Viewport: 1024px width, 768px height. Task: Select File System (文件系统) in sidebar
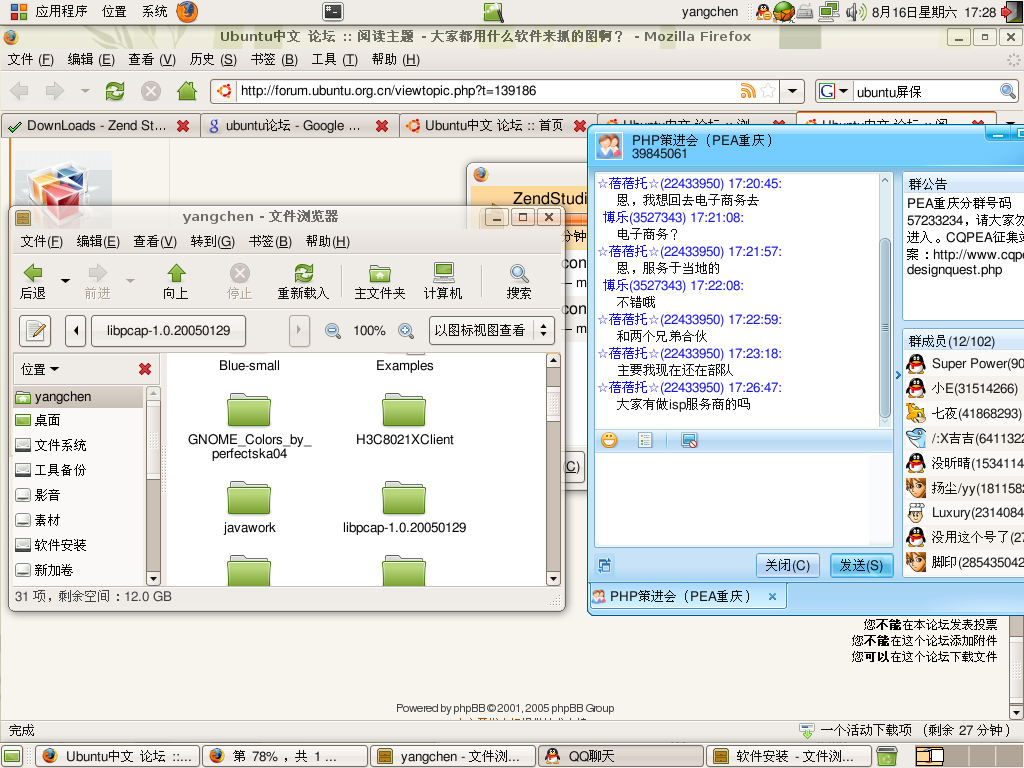[x=78, y=445]
